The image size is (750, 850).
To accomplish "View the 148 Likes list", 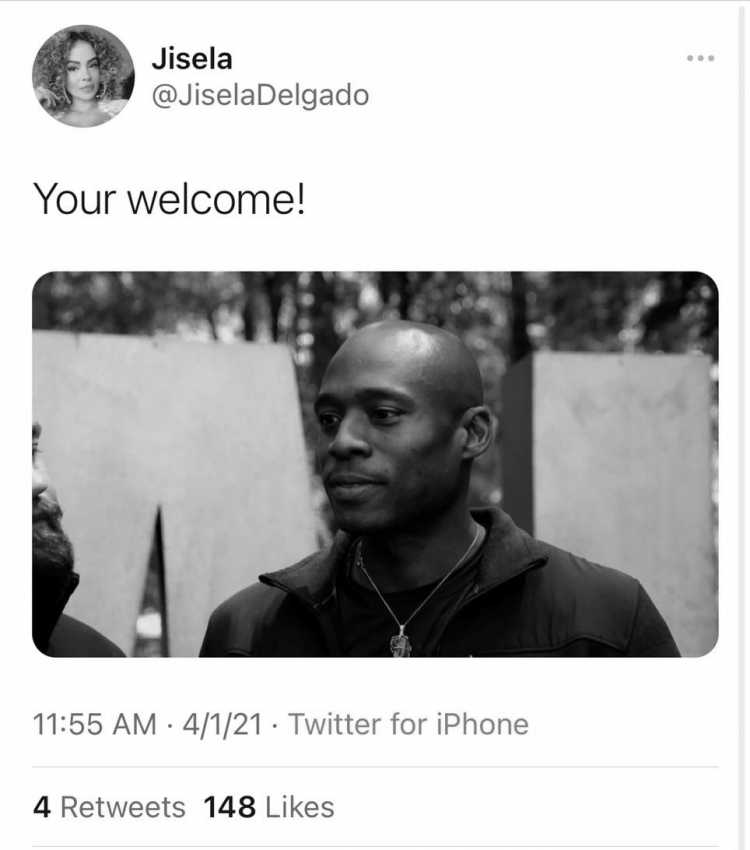I will 269,807.
